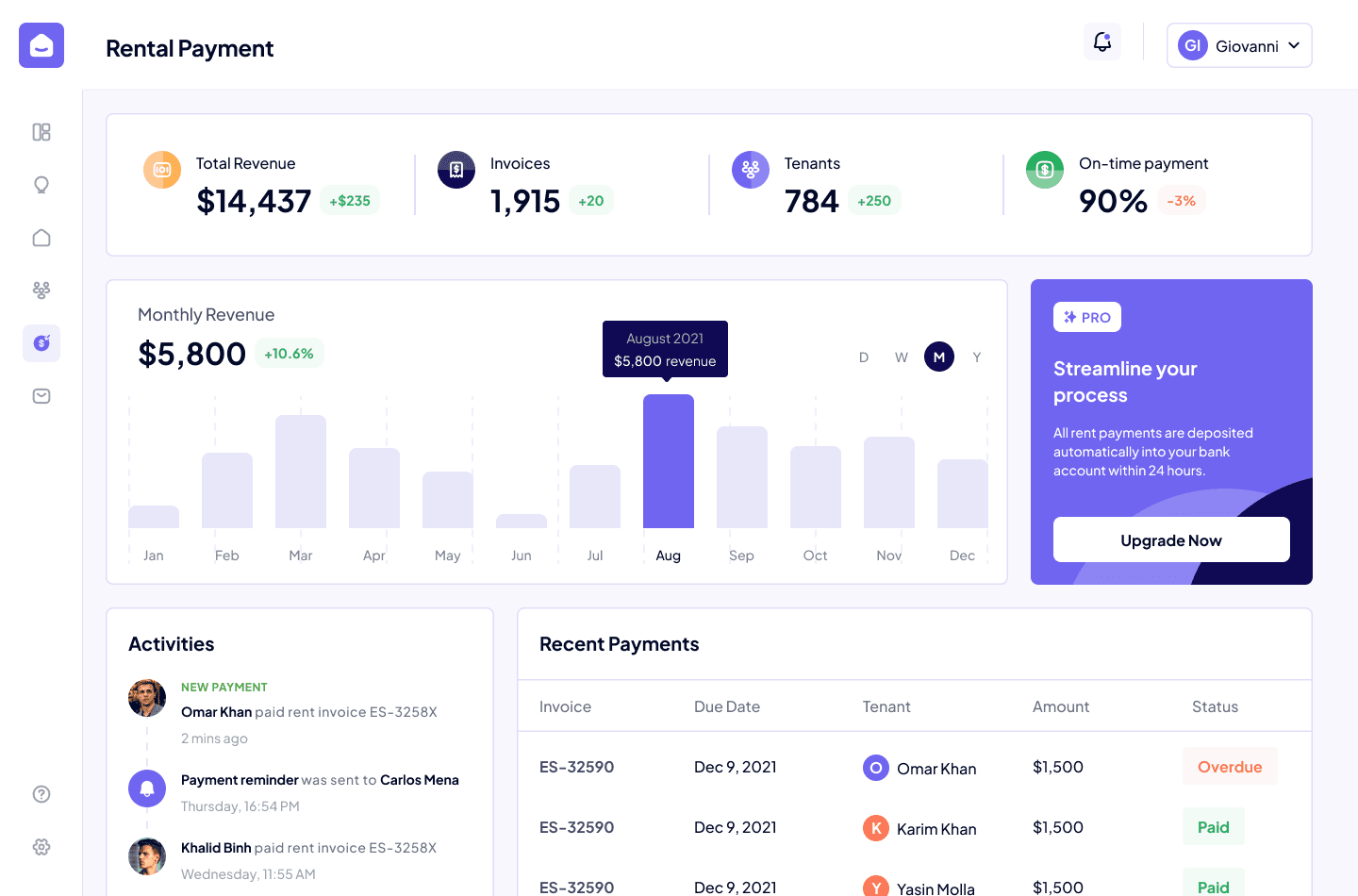Viewport: 1358px width, 896px height.
Task: Click the purple home logo icon
Action: click(x=41, y=45)
